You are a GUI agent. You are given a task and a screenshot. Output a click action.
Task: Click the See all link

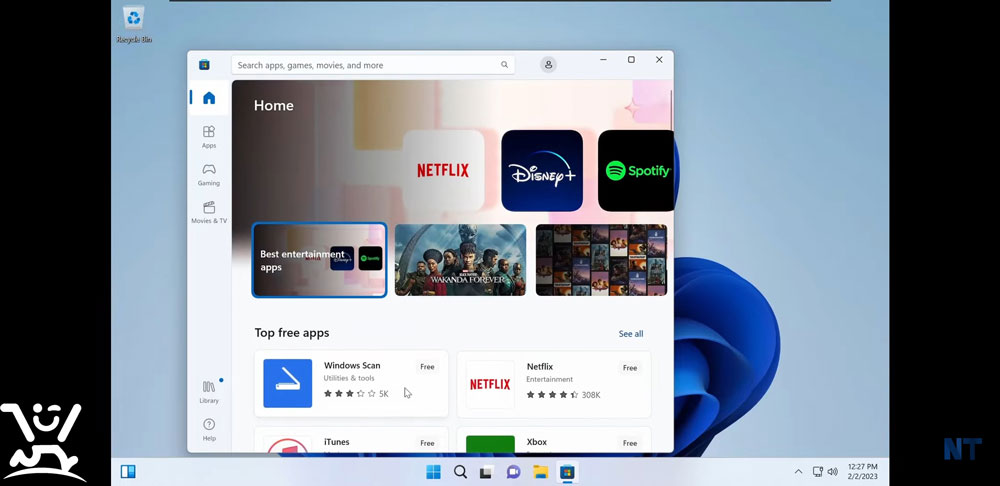point(631,334)
